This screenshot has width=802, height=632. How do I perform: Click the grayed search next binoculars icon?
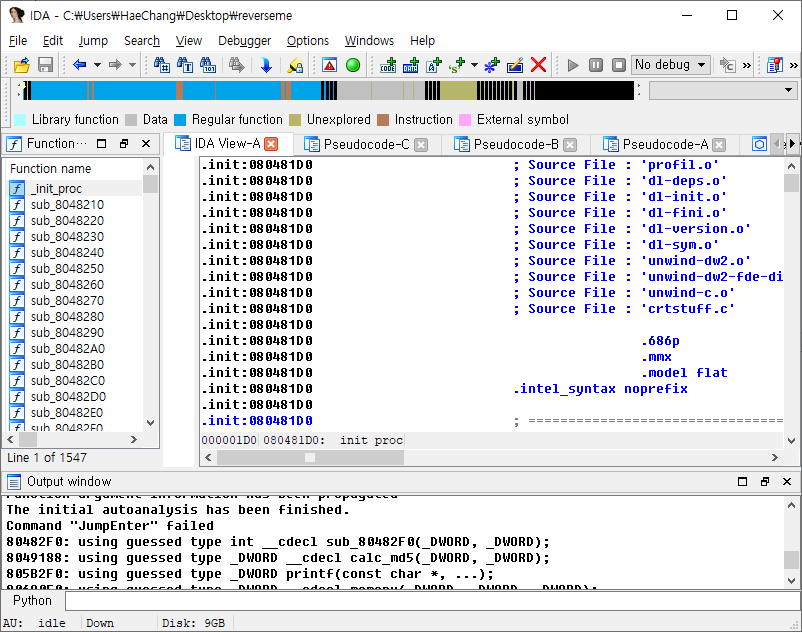[236, 65]
